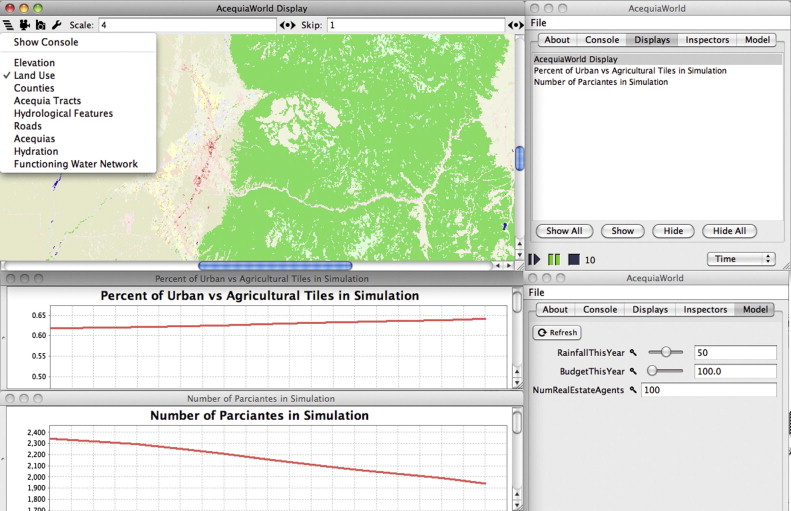Open the Time dropdown selector

click(741, 259)
